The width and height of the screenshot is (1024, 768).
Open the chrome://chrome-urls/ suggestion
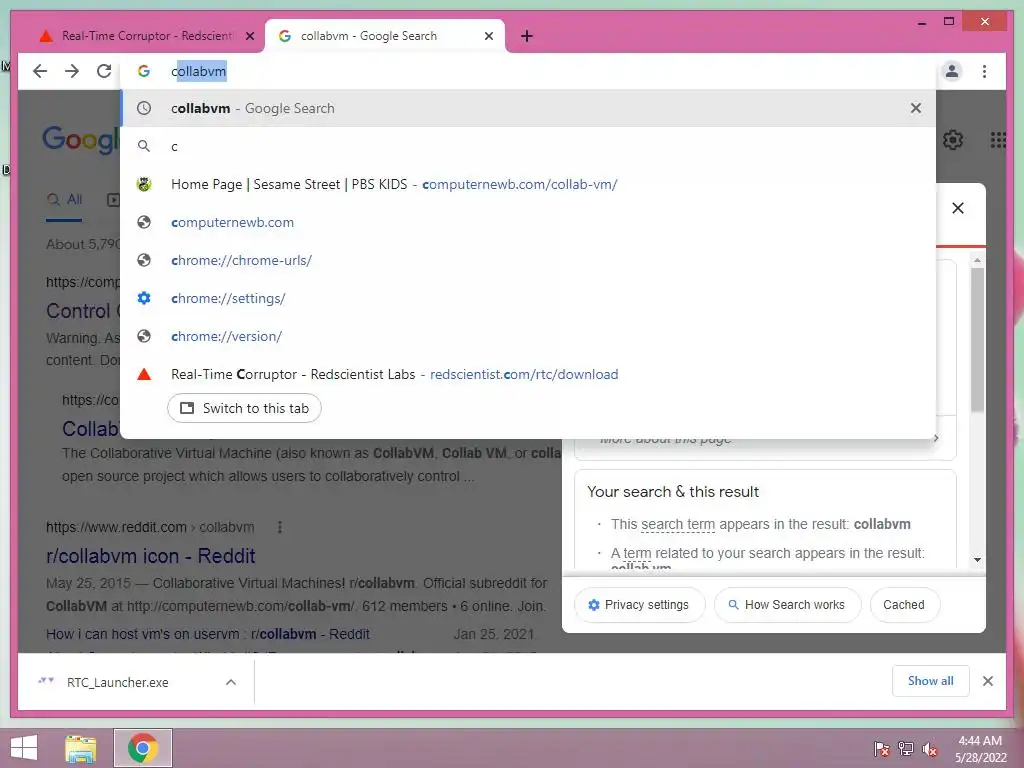528,260
